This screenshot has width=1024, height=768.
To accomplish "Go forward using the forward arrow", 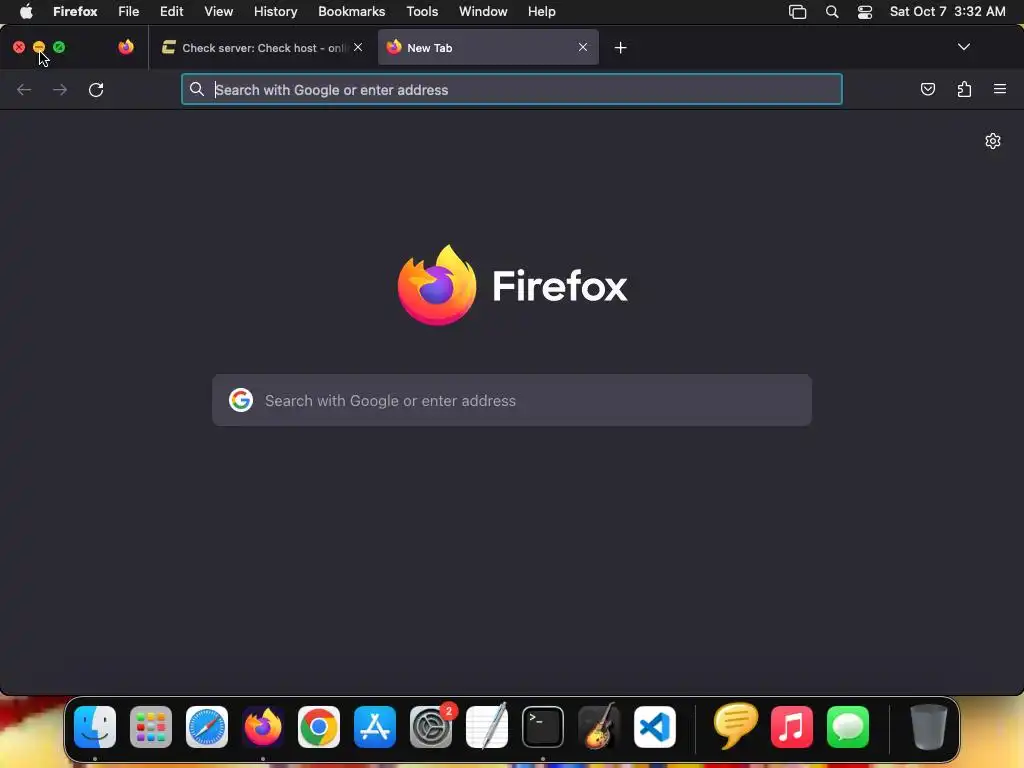I will pyautogui.click(x=60, y=89).
